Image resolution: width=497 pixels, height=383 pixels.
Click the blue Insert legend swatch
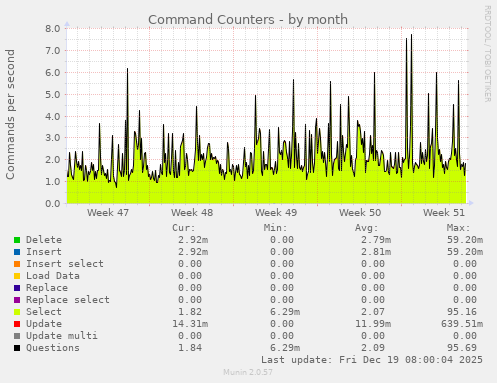click(x=17, y=252)
